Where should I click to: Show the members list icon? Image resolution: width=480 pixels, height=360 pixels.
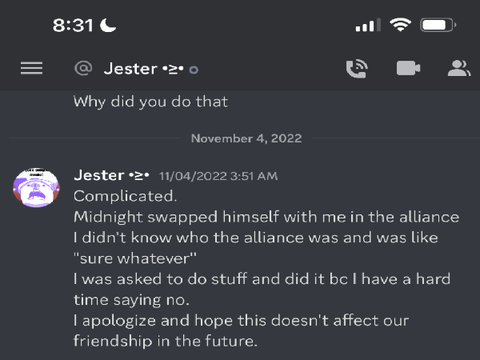[x=459, y=68]
